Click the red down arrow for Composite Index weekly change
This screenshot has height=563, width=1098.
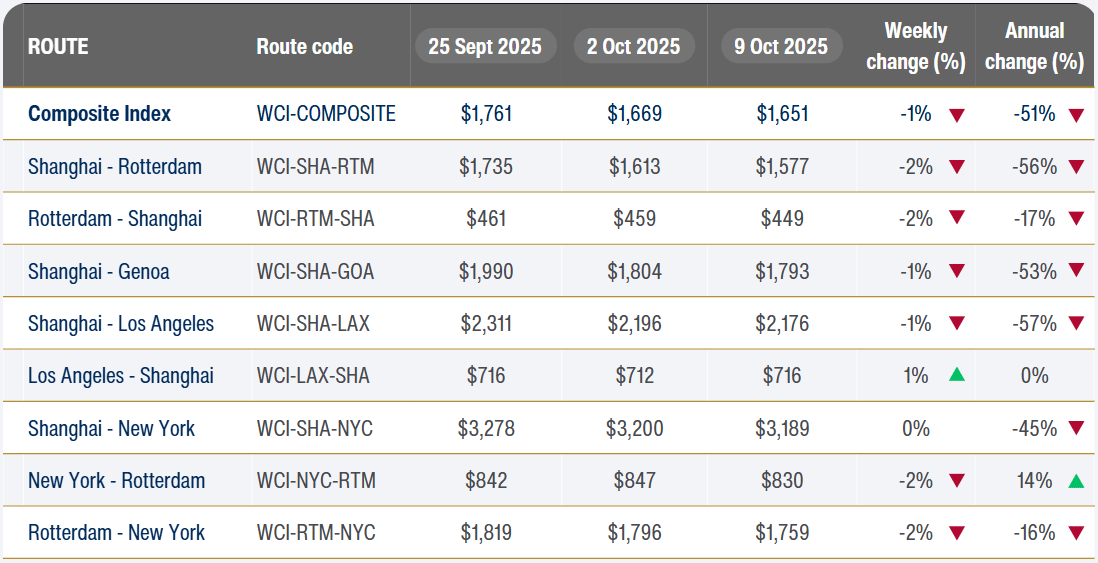tap(957, 115)
